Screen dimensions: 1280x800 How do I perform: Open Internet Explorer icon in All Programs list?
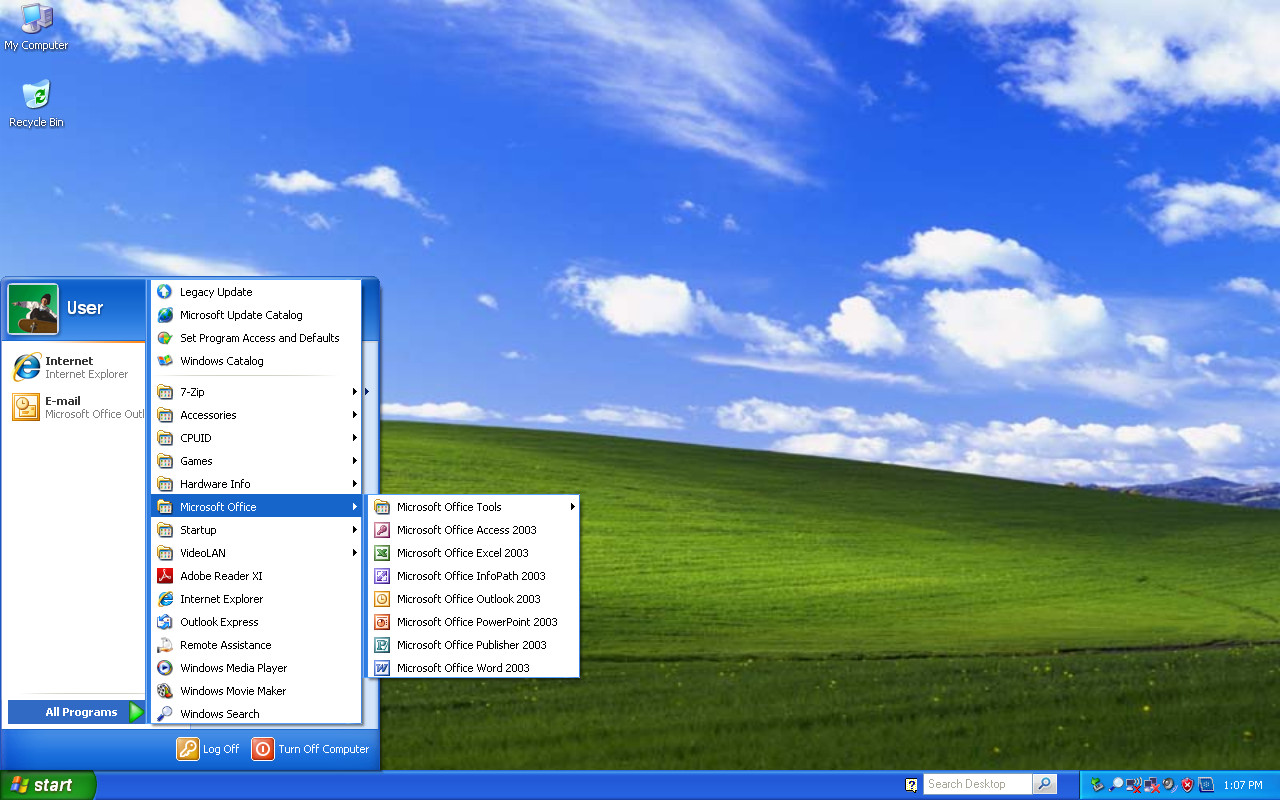165,599
